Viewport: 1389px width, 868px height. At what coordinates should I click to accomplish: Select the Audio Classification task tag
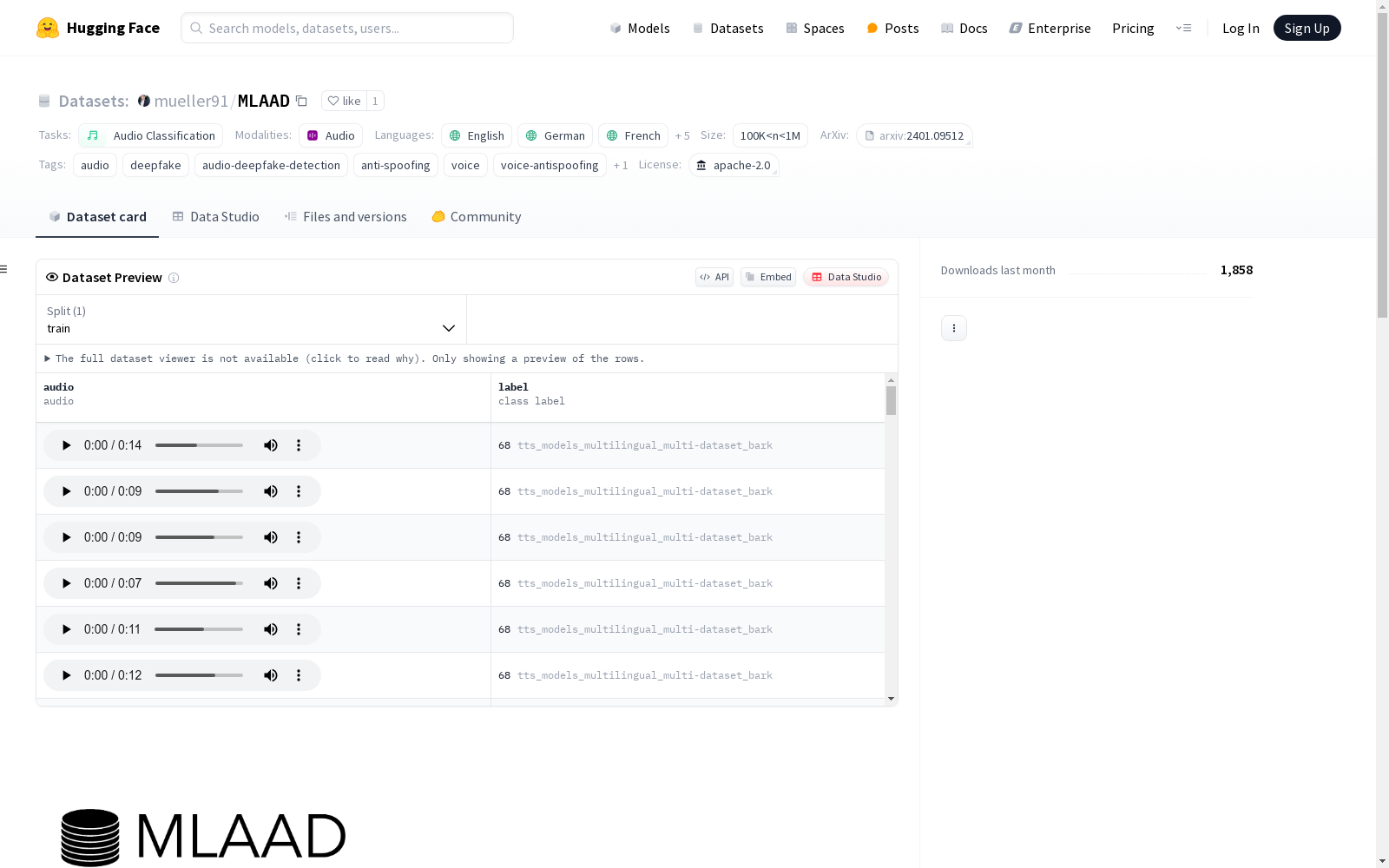coord(151,135)
